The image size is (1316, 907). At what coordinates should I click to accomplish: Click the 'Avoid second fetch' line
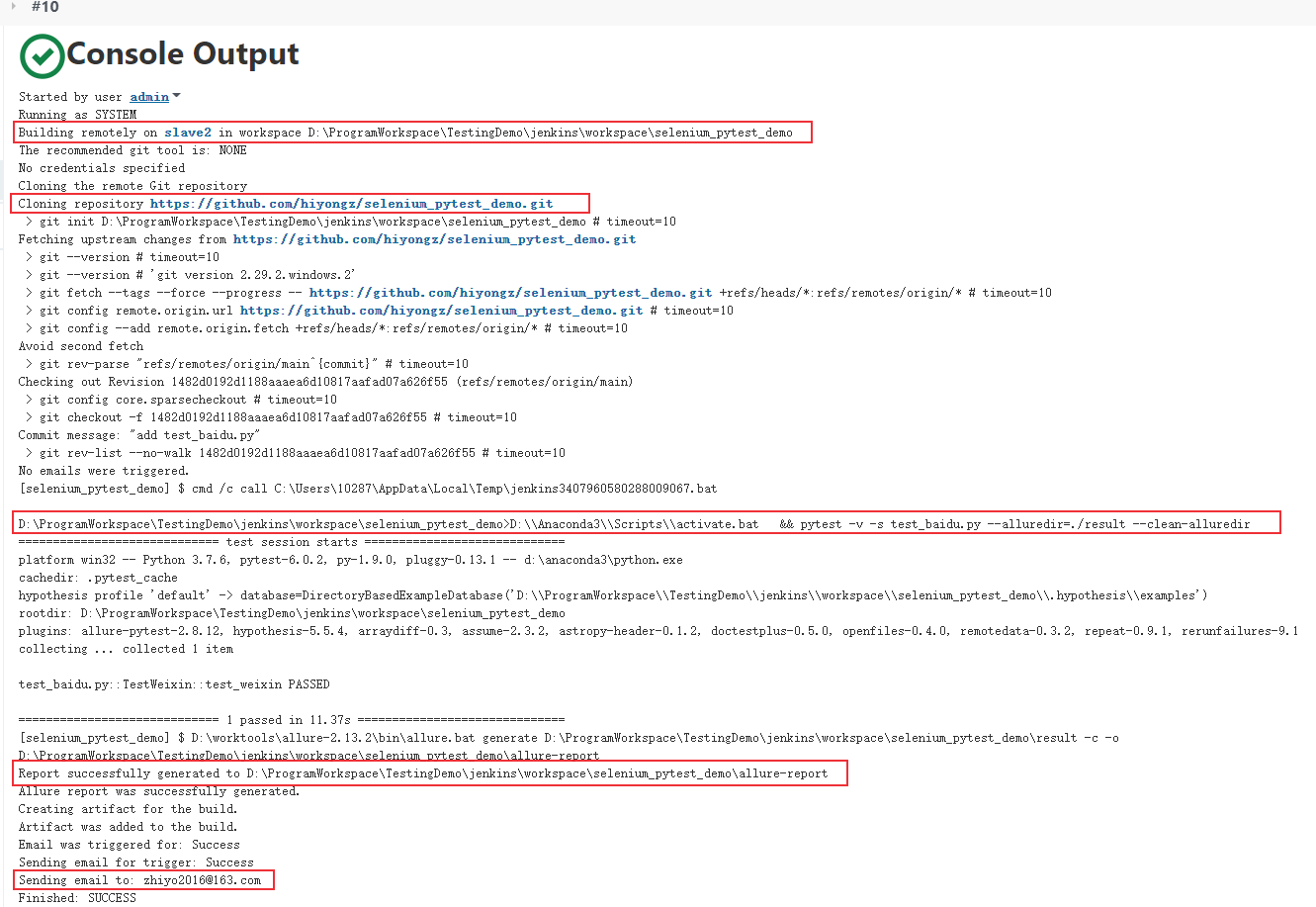[x=81, y=346]
